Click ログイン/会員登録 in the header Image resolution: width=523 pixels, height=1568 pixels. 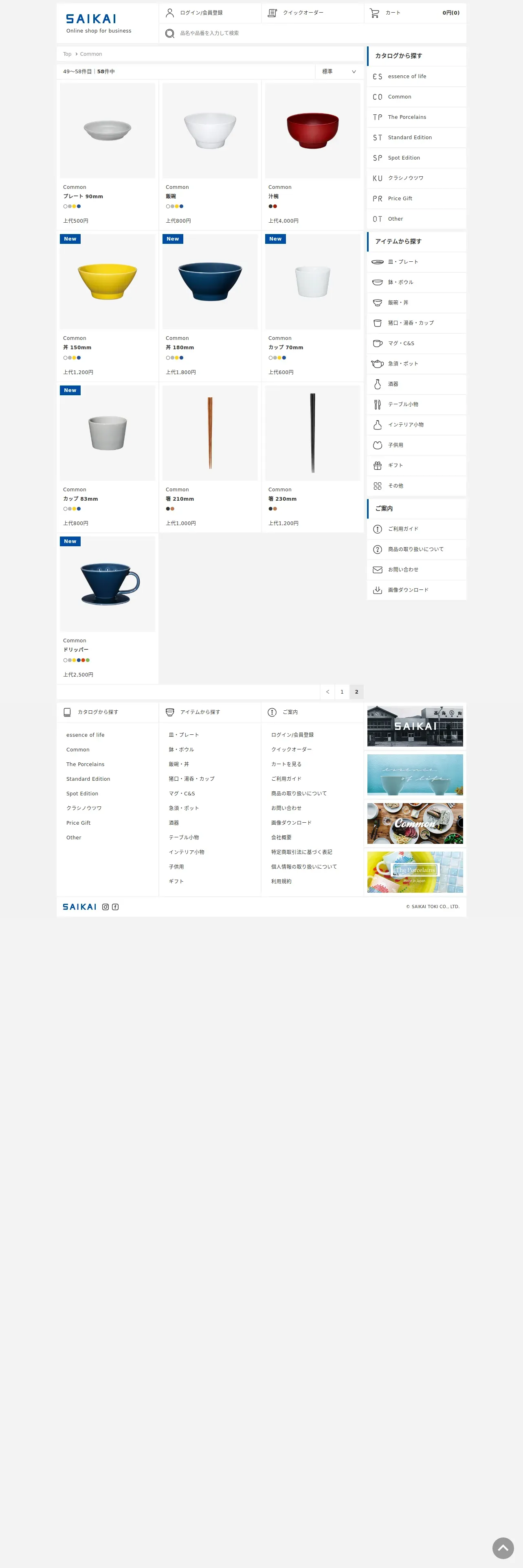[x=202, y=13]
